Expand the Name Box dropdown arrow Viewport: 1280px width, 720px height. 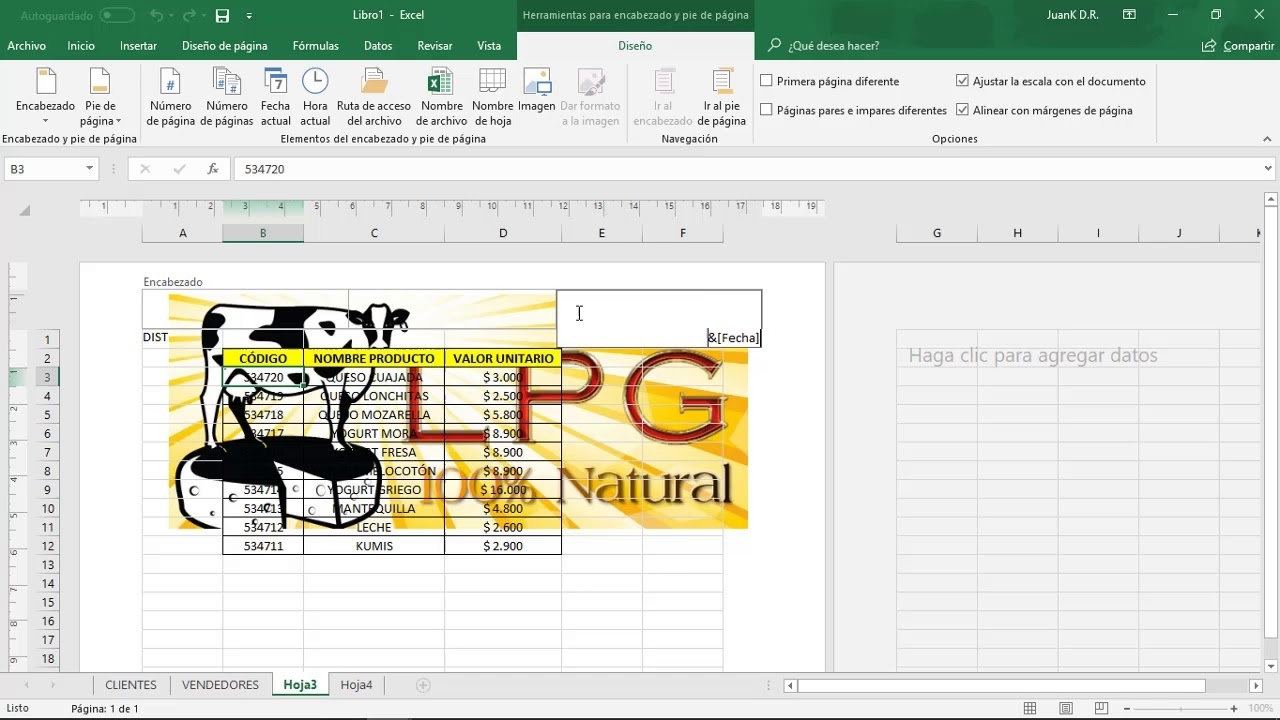pyautogui.click(x=89, y=169)
